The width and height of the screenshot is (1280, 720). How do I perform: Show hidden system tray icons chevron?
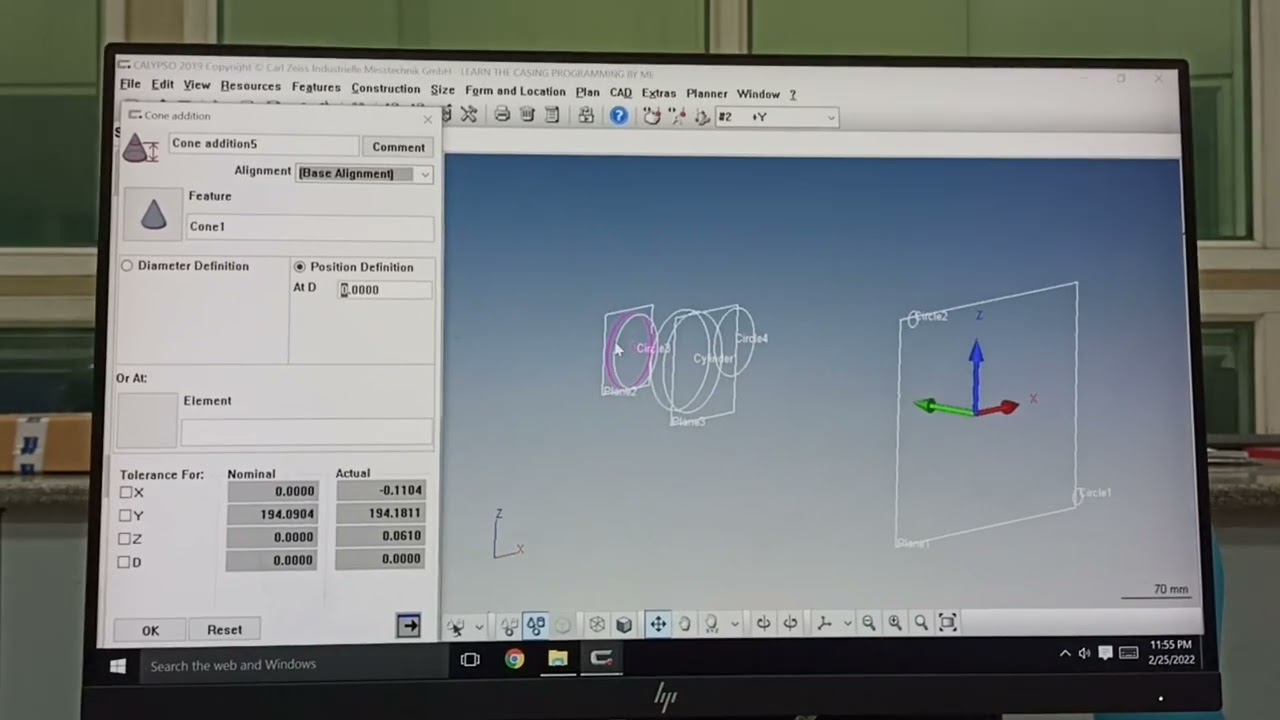pos(1064,654)
